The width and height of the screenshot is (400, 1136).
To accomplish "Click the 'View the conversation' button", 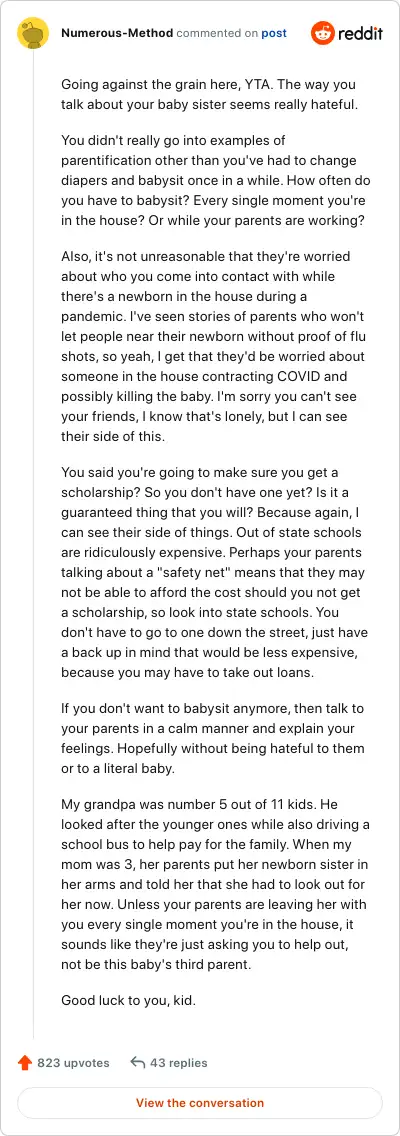I will [200, 1103].
